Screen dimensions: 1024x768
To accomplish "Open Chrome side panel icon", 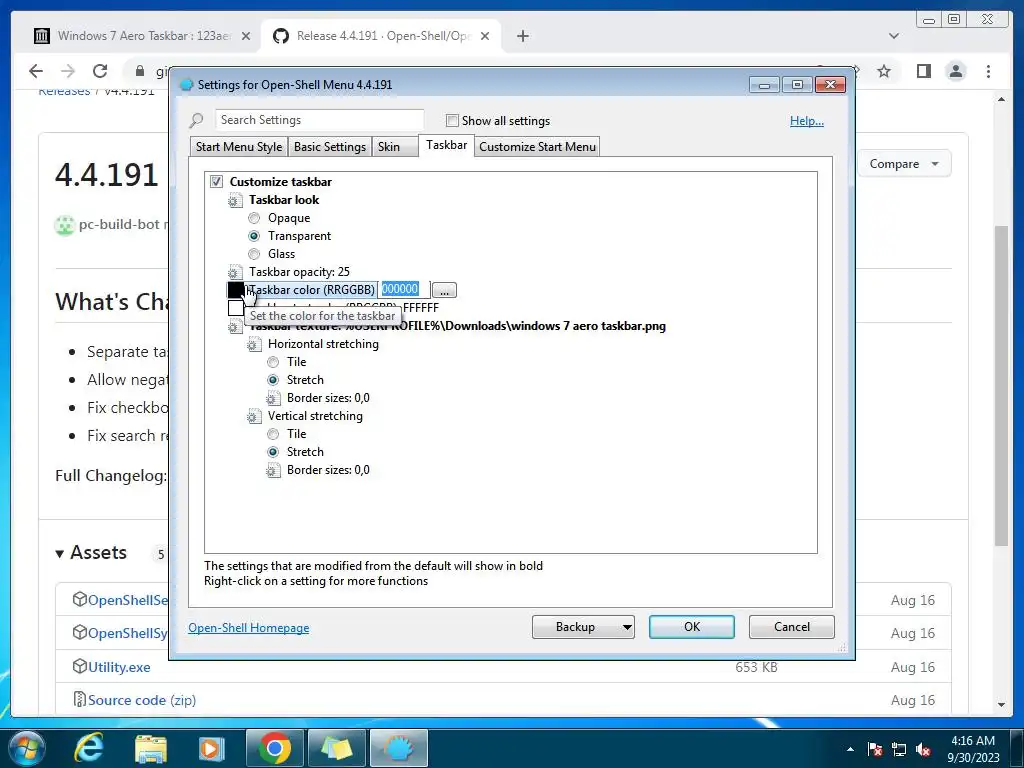I will 923,71.
